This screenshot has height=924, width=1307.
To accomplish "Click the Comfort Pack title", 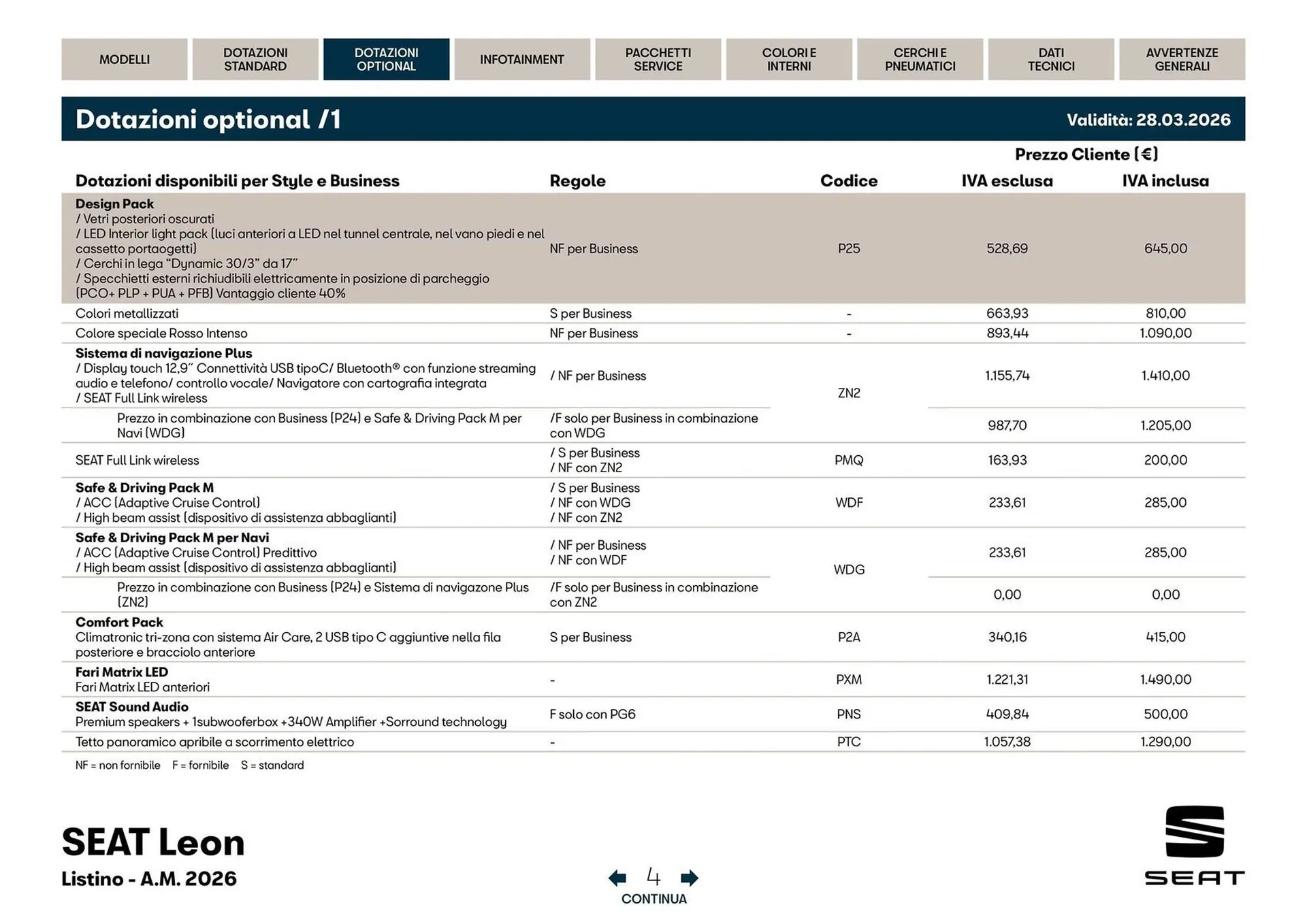I will (x=119, y=622).
